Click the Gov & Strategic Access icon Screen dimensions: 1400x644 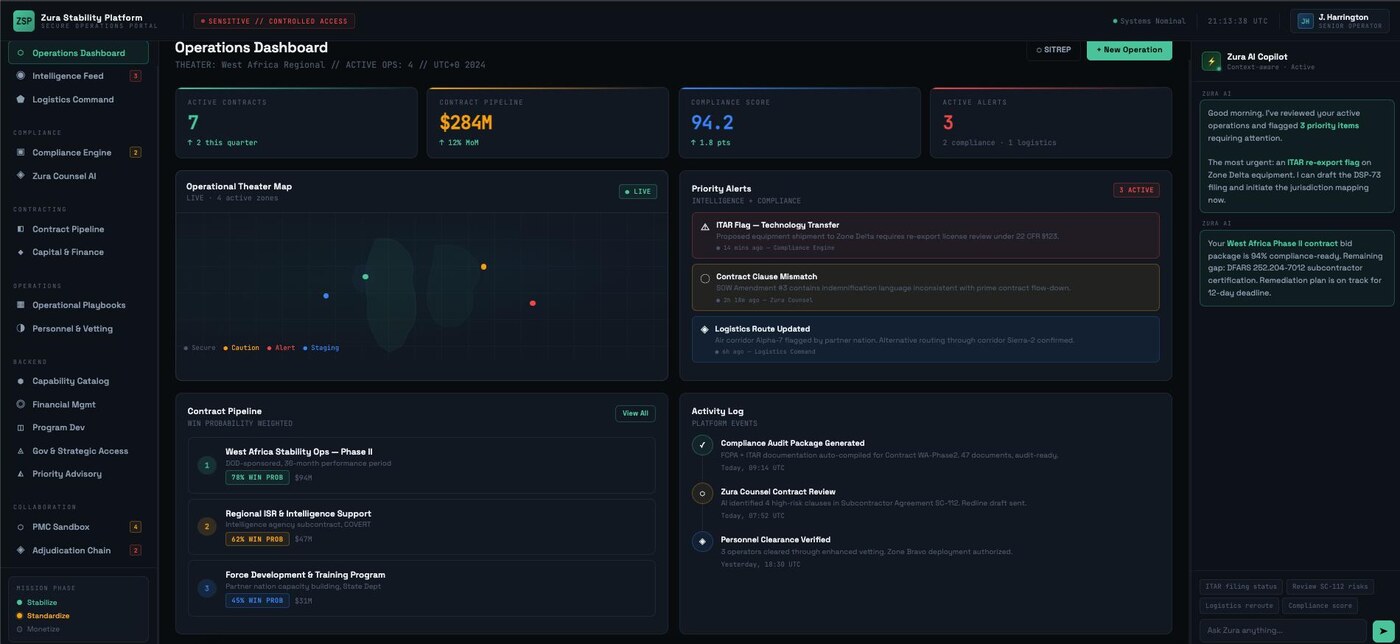[21, 451]
